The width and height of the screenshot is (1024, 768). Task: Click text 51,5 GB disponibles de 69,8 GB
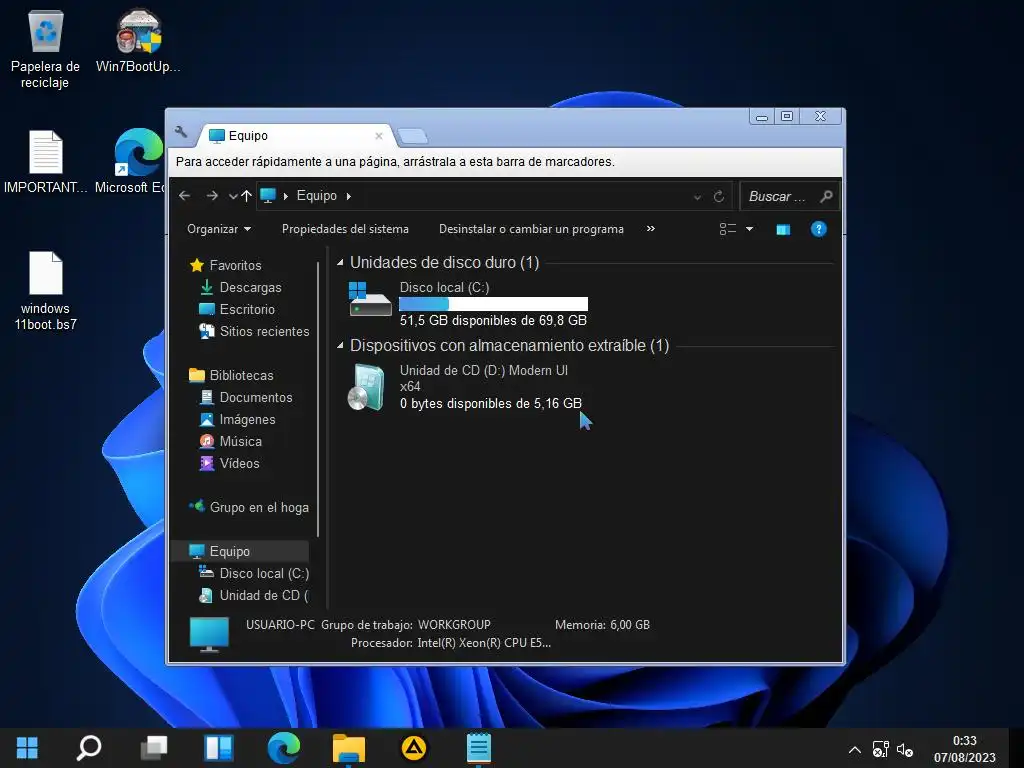[x=493, y=321]
